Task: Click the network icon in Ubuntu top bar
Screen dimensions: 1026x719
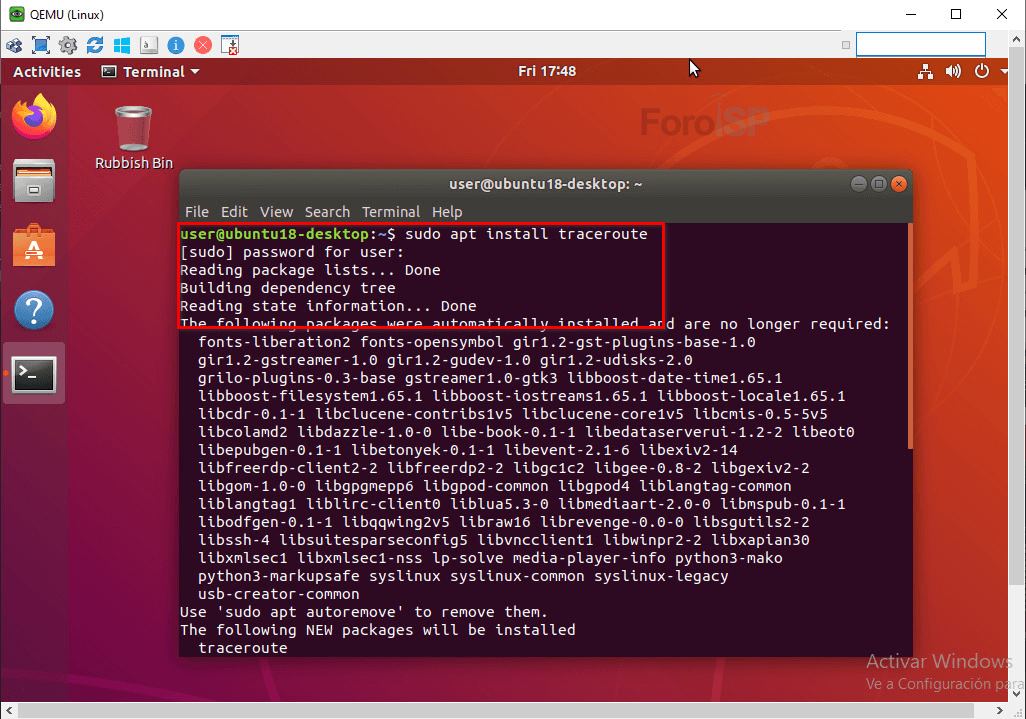Action: tap(926, 71)
